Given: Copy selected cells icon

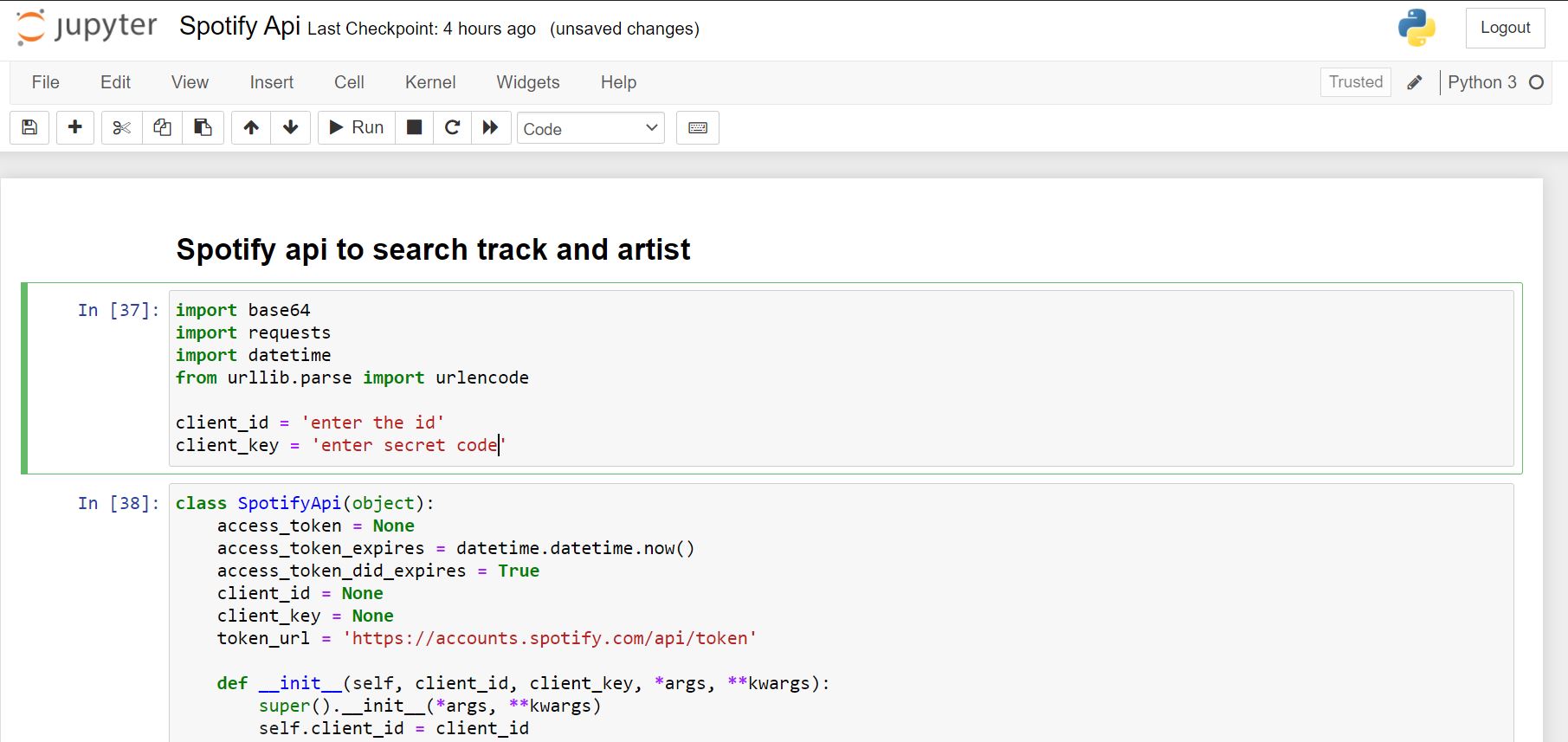Looking at the screenshot, I should coord(162,128).
